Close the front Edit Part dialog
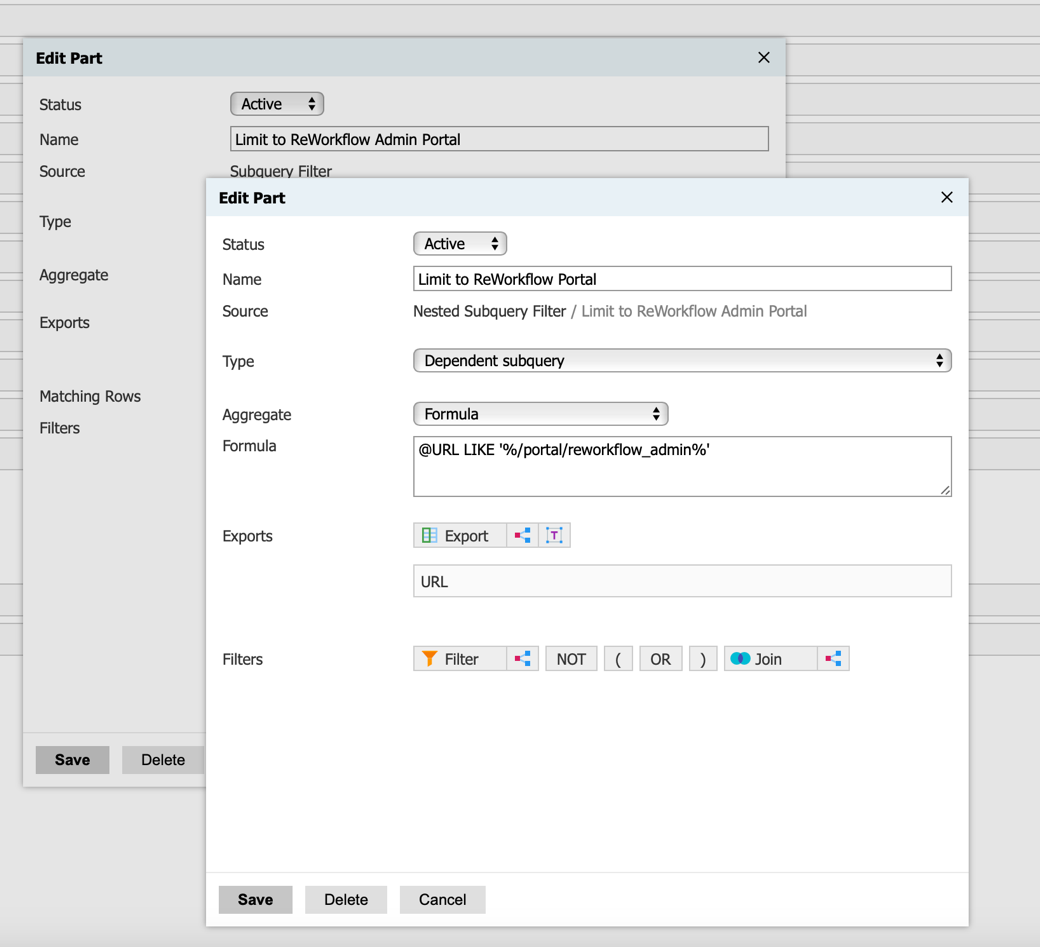1040x947 pixels. pyautogui.click(x=947, y=197)
